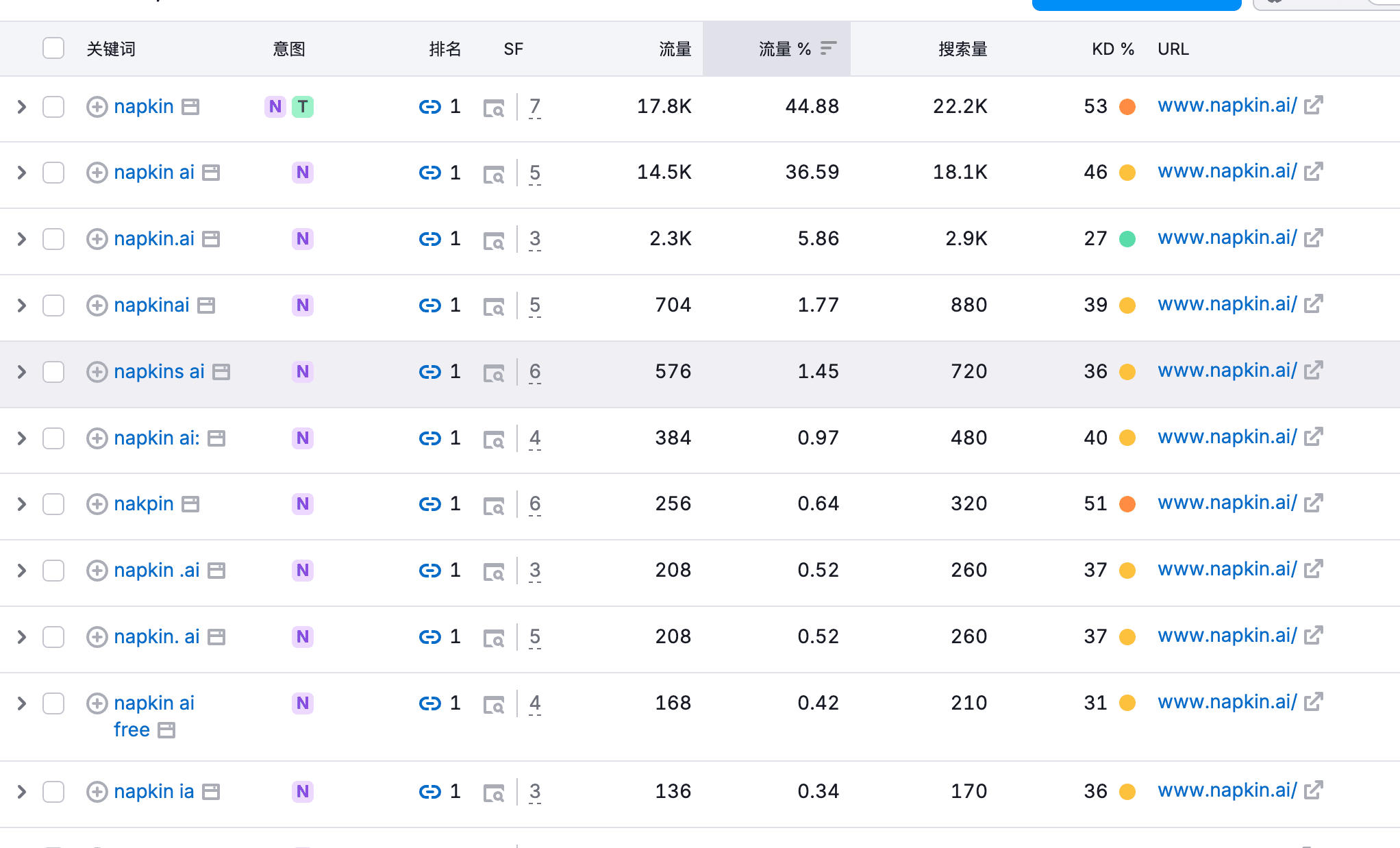The width and height of the screenshot is (1400, 848).
Task: Check the 'nakpin' row checkbox
Action: 53,504
